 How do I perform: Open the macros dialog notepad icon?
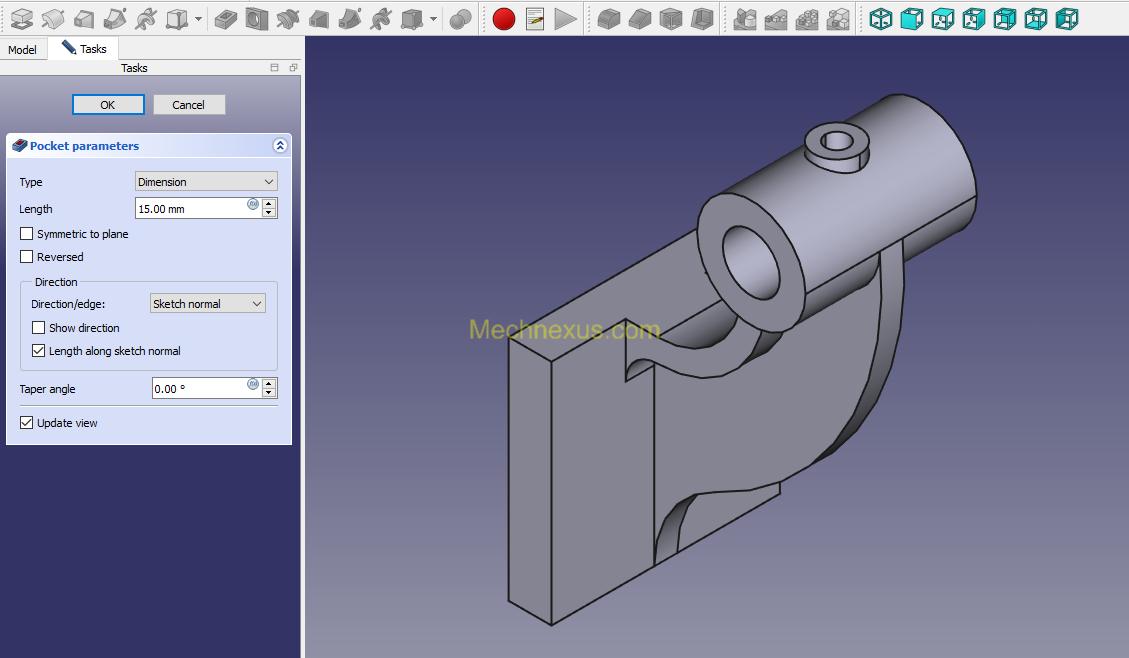point(535,18)
